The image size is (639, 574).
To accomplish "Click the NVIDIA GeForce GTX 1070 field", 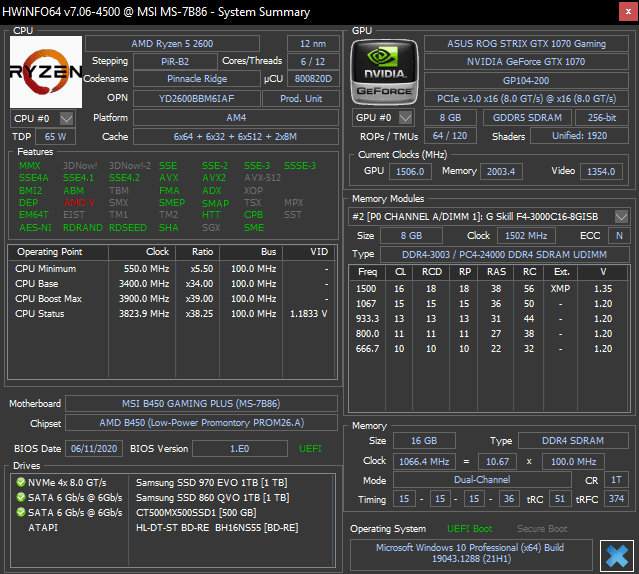I will pos(526,62).
